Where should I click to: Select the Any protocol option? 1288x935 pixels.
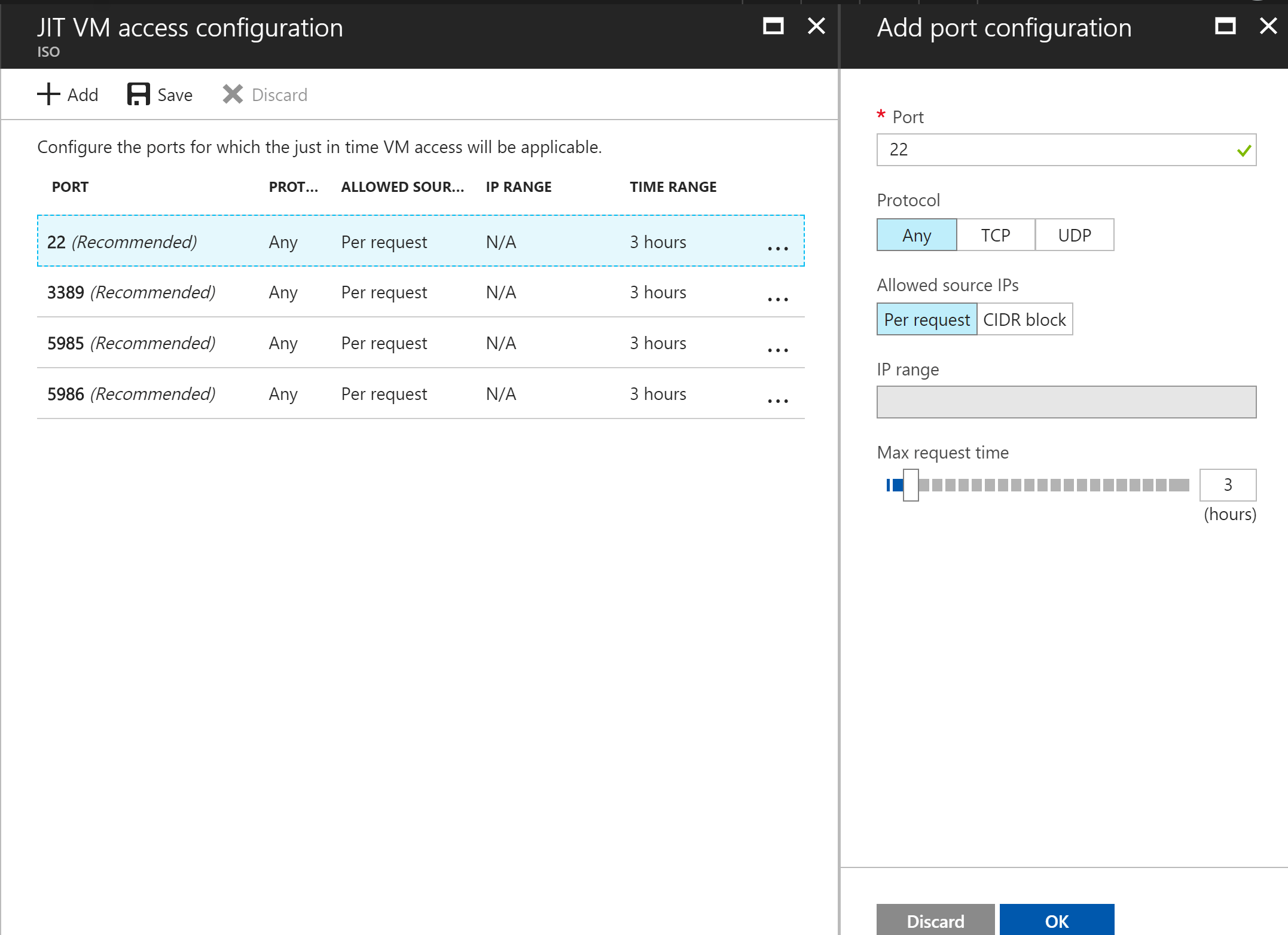pyautogui.click(x=916, y=235)
